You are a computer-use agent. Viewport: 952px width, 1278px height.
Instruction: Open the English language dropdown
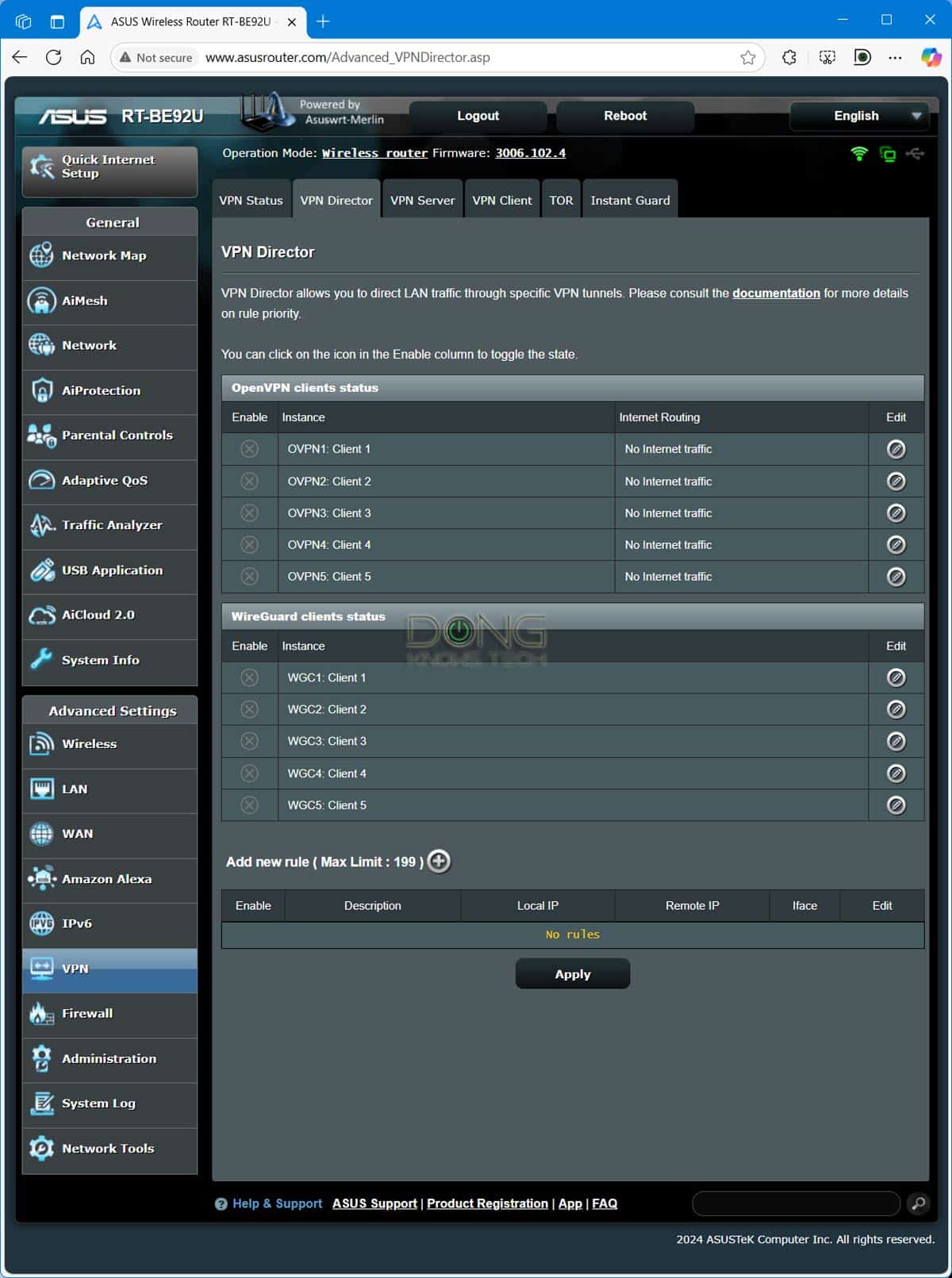tap(859, 116)
